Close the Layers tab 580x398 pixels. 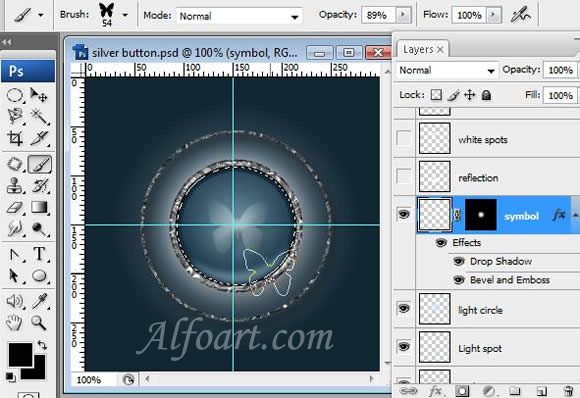pos(440,50)
